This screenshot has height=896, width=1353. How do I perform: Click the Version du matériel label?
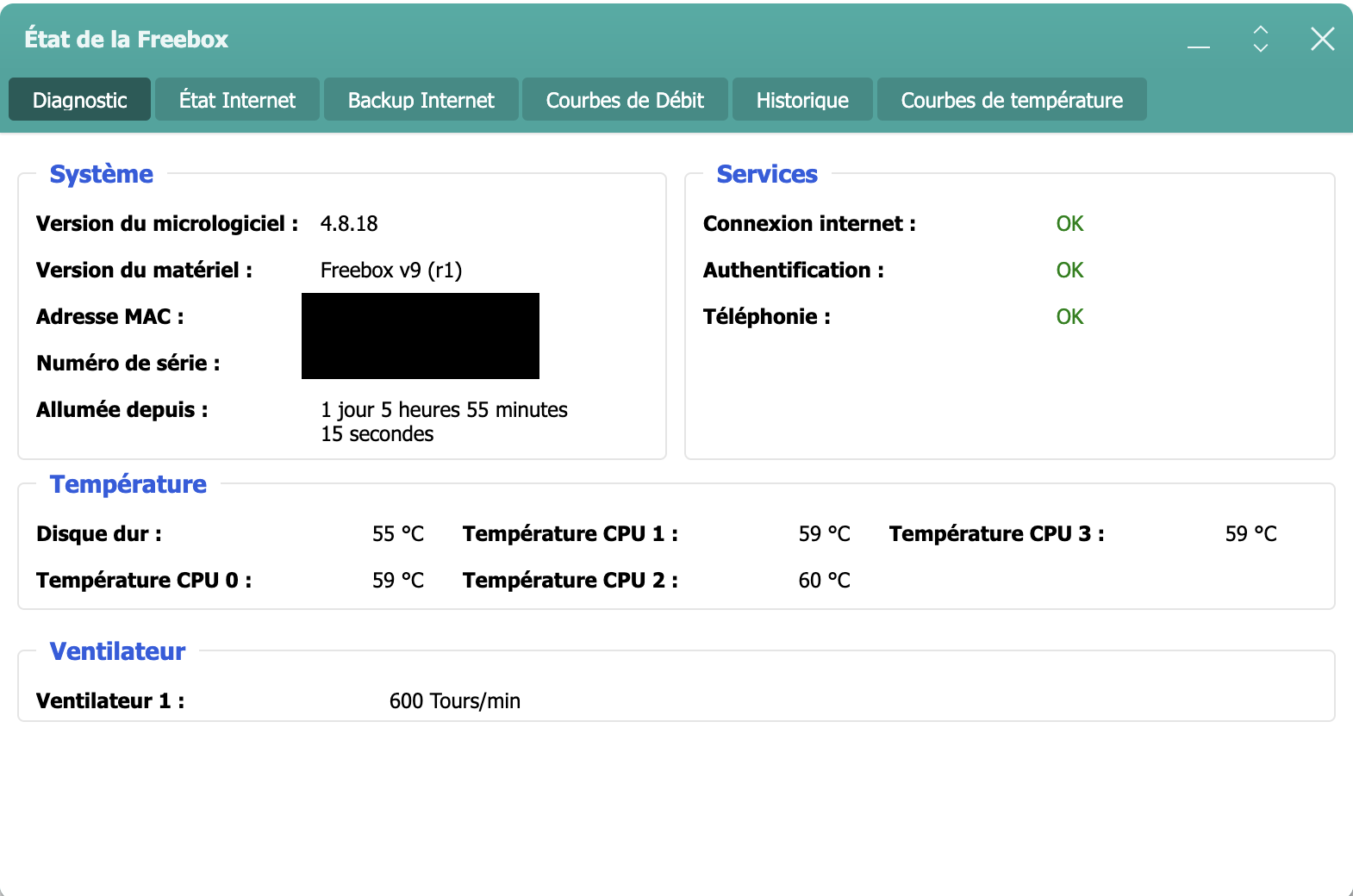coord(144,271)
